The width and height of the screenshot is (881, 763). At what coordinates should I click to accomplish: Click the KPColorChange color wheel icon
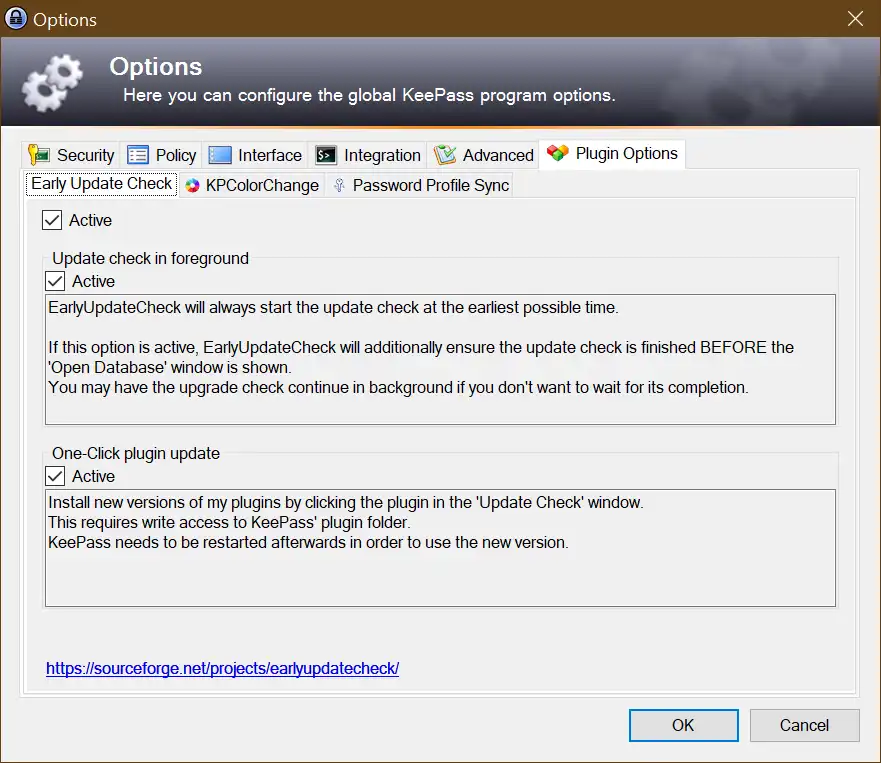(192, 185)
